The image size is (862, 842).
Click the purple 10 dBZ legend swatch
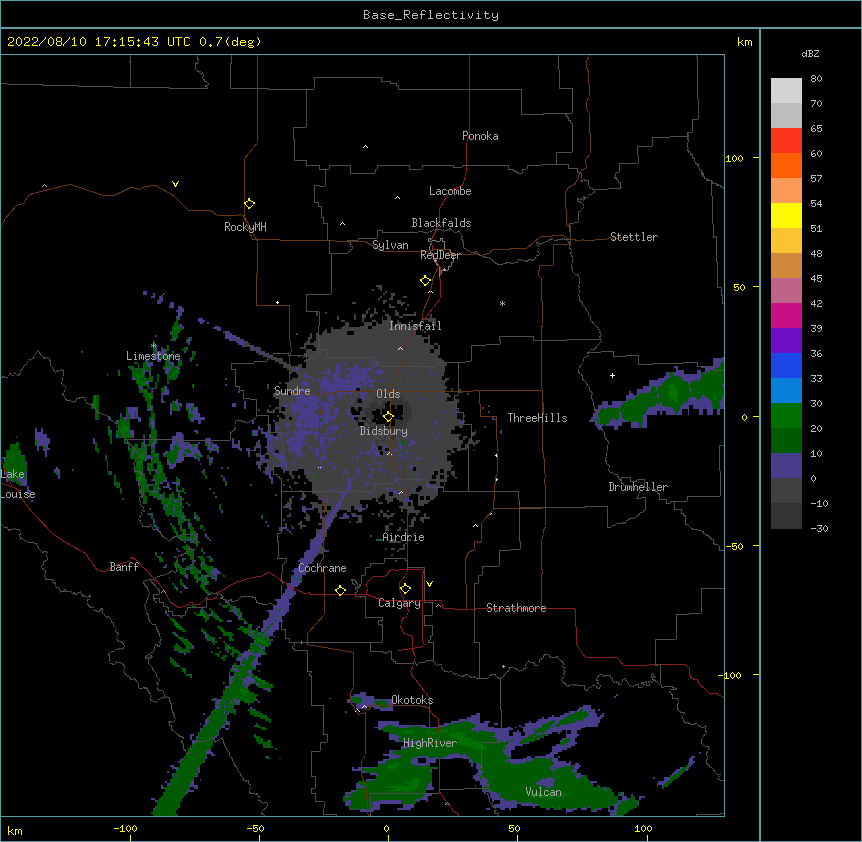[x=786, y=466]
